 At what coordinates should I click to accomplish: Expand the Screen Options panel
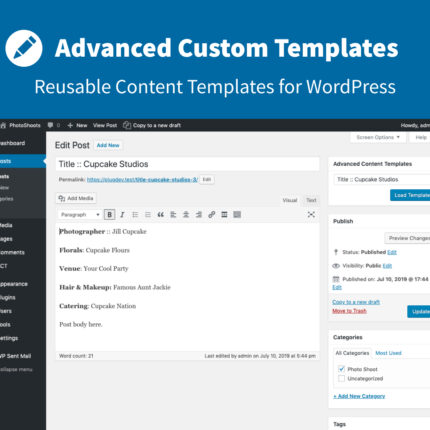(378, 137)
